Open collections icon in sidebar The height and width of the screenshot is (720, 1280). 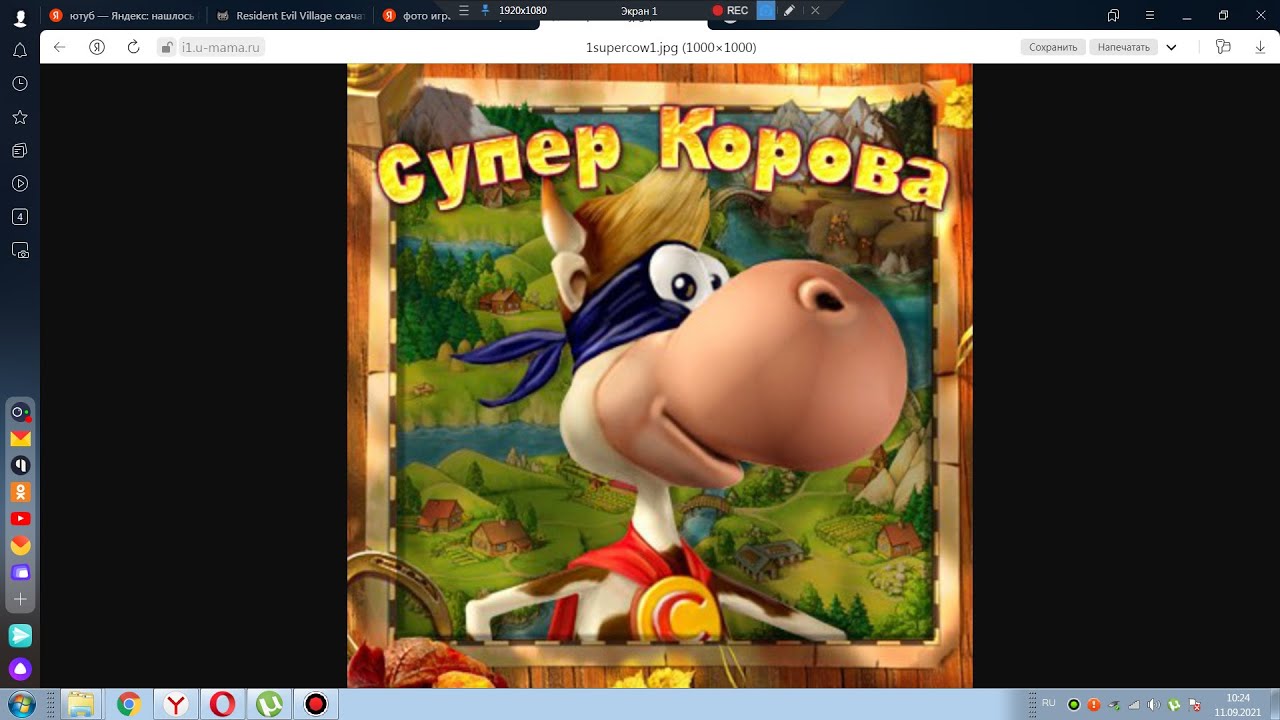click(x=20, y=151)
